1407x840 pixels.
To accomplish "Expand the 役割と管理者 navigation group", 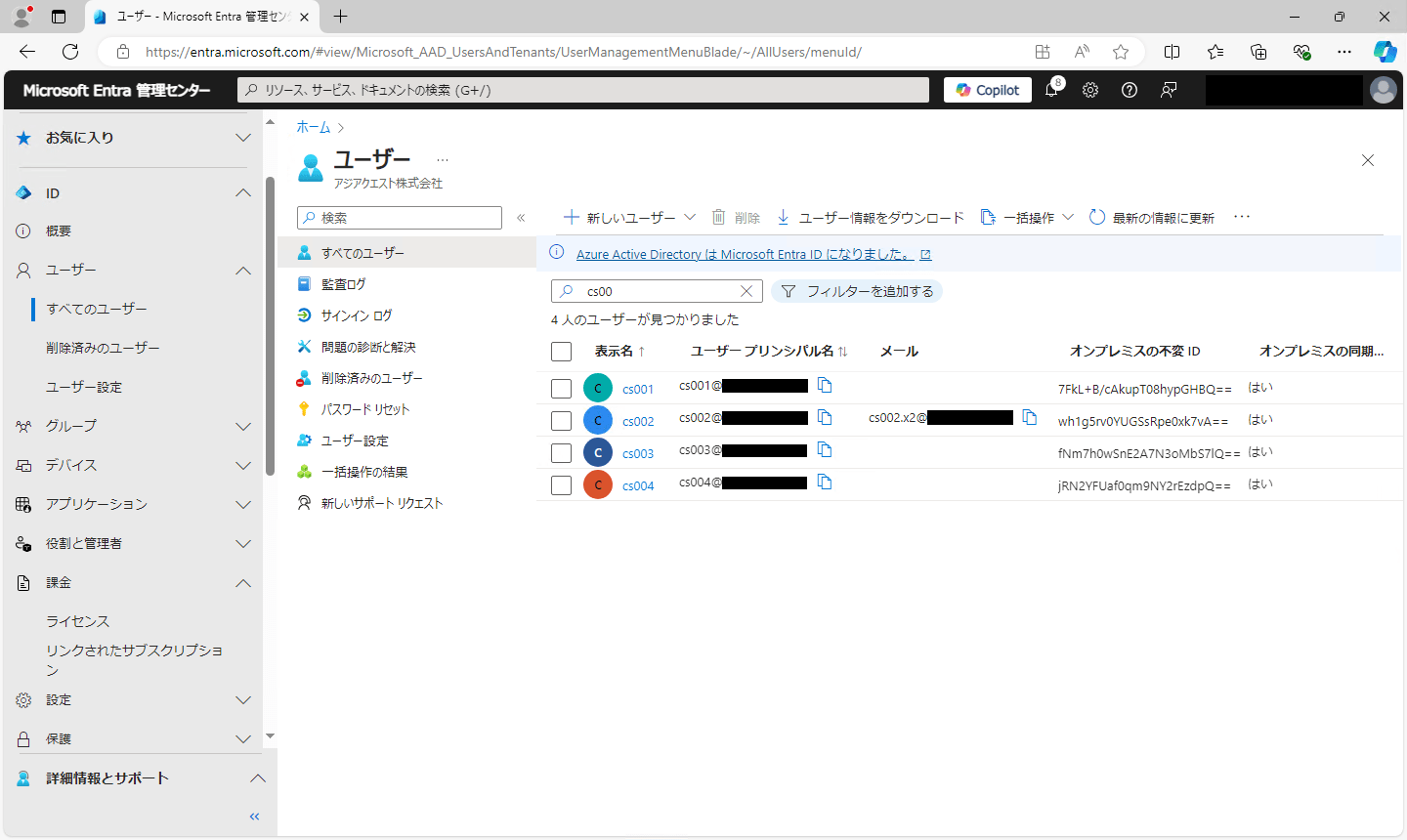I will point(243,544).
